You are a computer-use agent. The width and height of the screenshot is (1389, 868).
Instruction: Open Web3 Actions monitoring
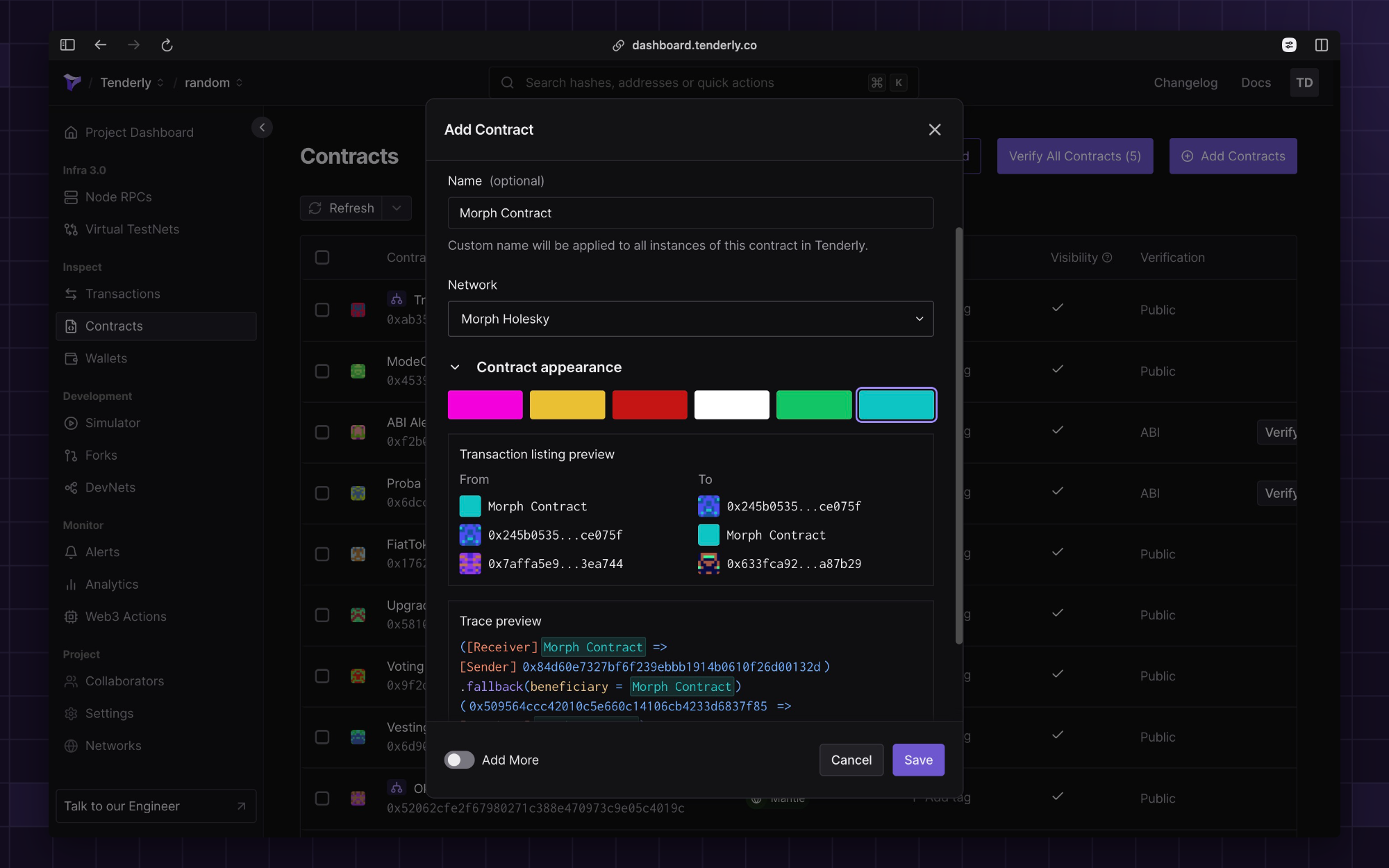click(x=125, y=617)
